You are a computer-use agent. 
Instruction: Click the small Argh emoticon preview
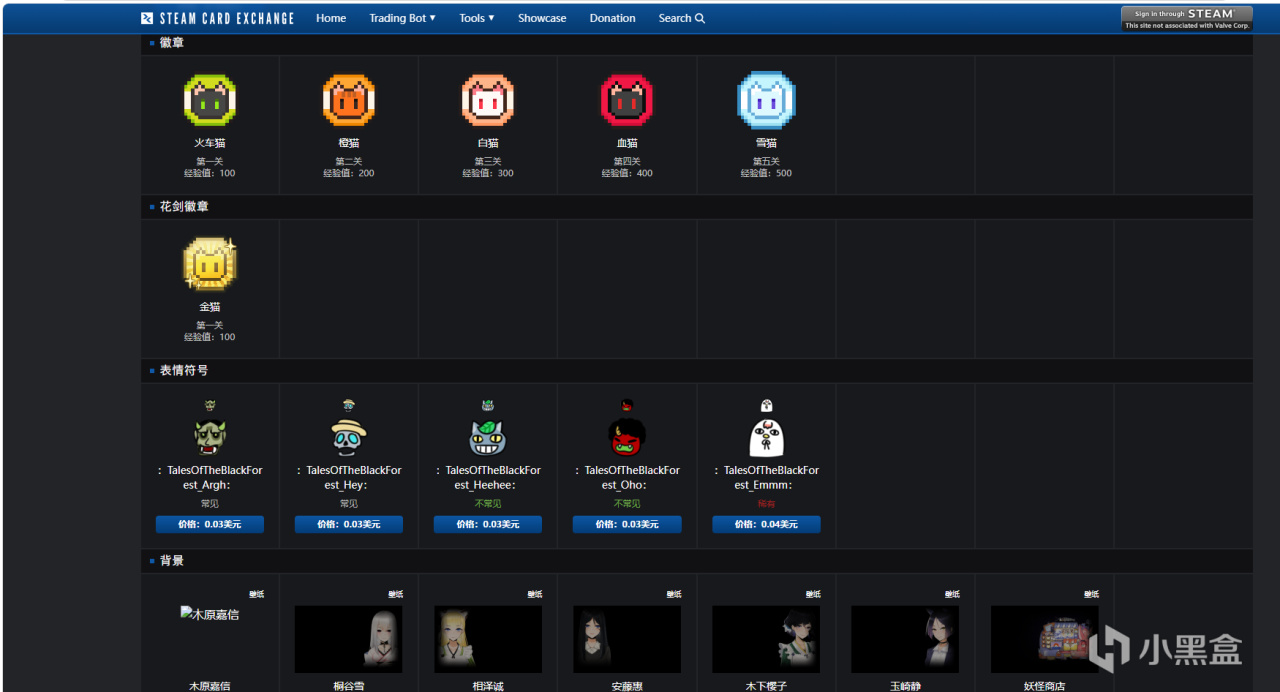pos(209,405)
